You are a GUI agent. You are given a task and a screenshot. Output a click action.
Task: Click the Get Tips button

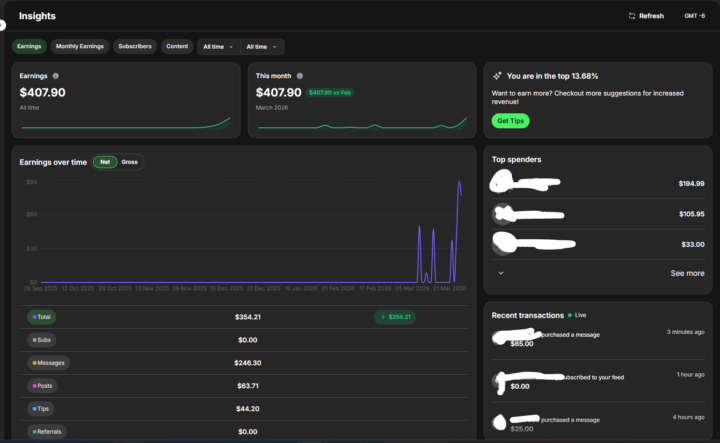pyautogui.click(x=511, y=121)
